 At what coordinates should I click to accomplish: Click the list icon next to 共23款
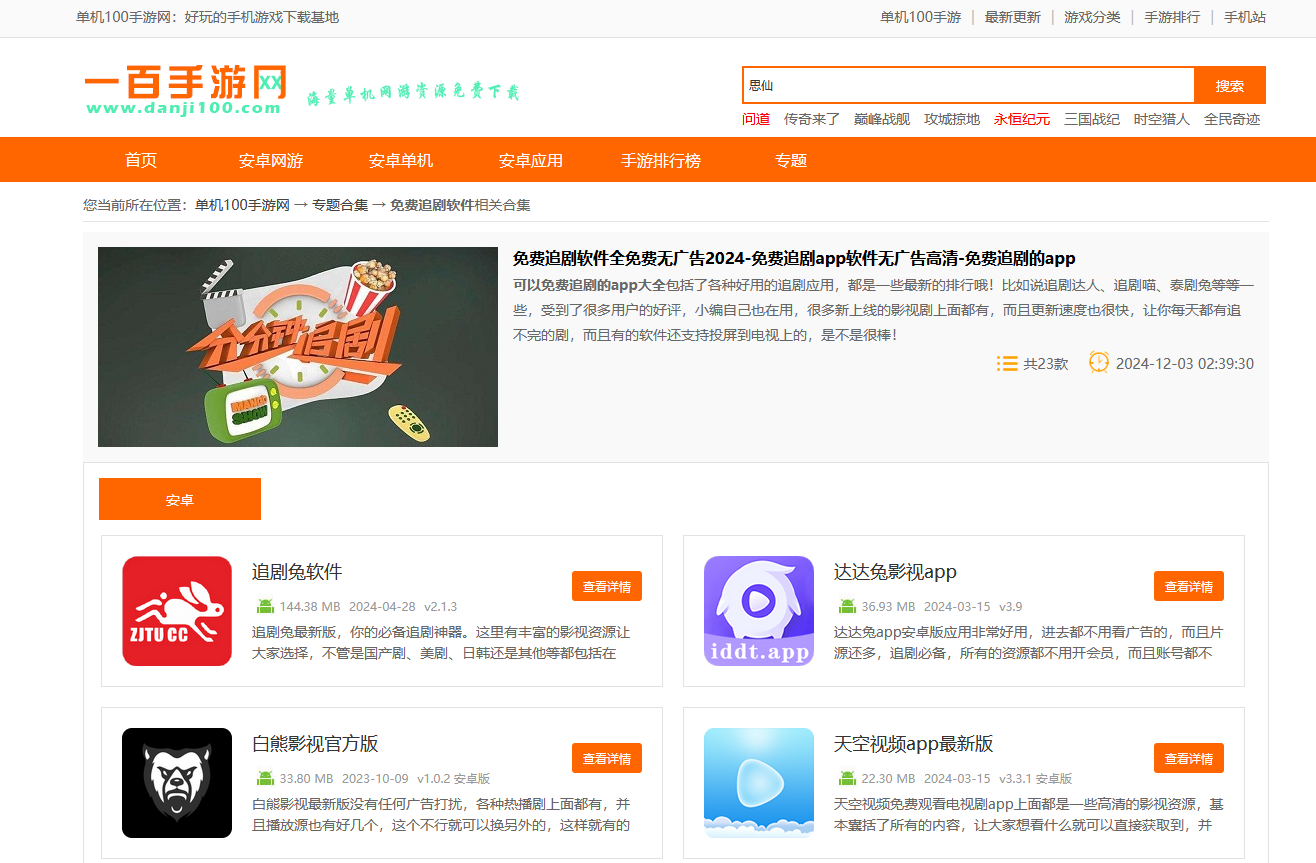click(1007, 363)
